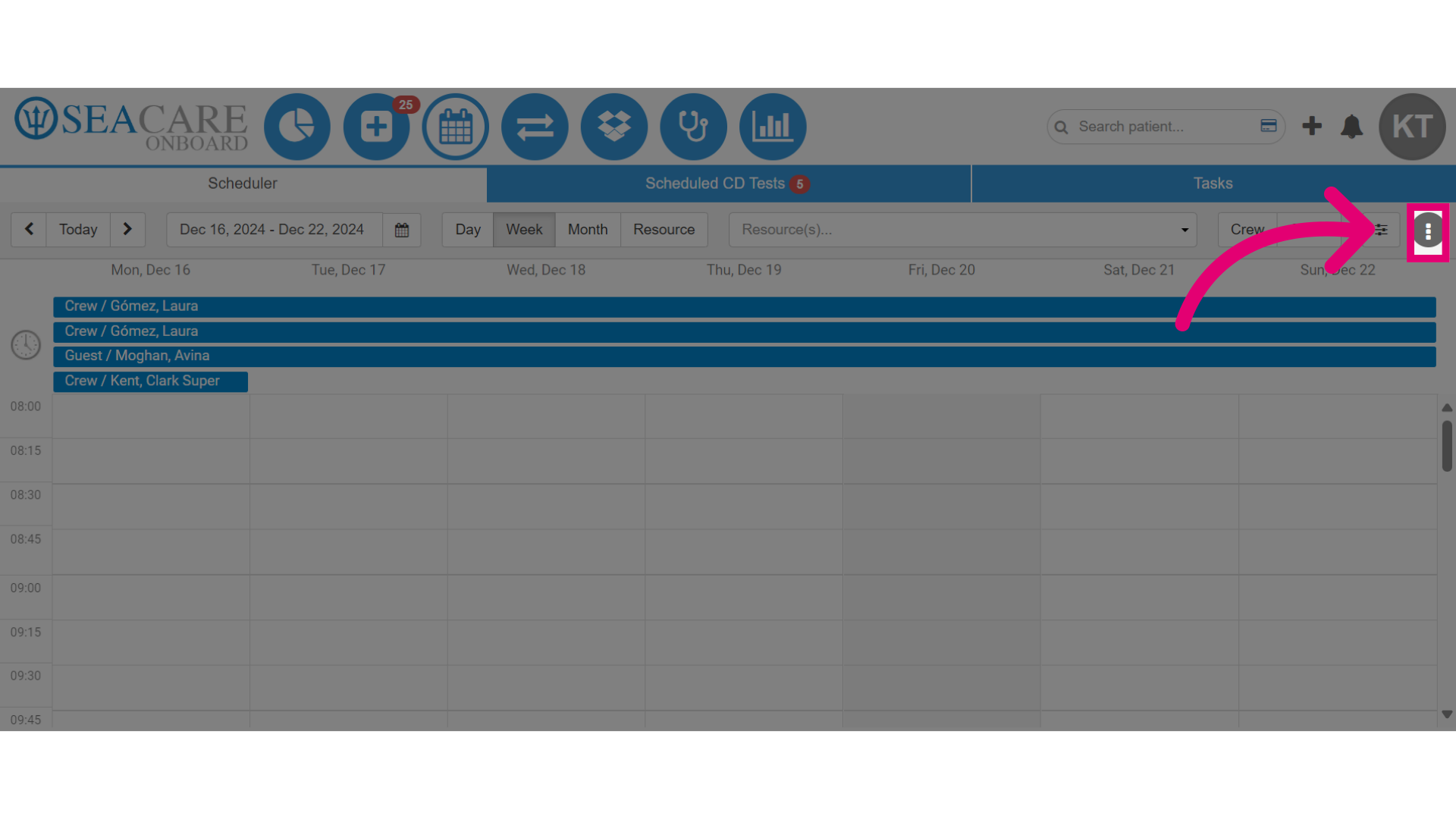Screen dimensions: 1456x819
Task: Open first Crew / Gómez, Laura event
Action: click(x=744, y=306)
